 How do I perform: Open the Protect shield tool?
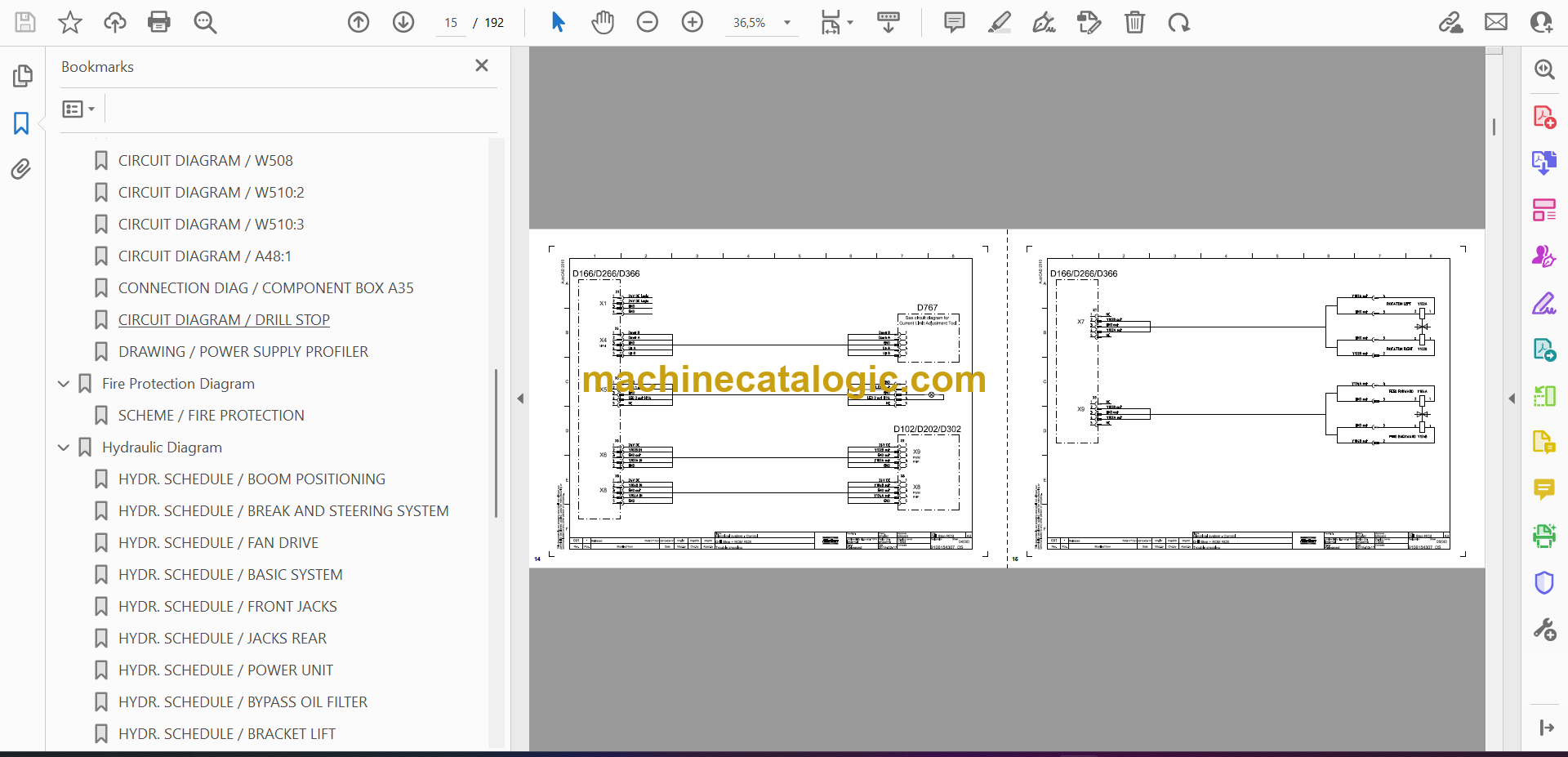1543,582
